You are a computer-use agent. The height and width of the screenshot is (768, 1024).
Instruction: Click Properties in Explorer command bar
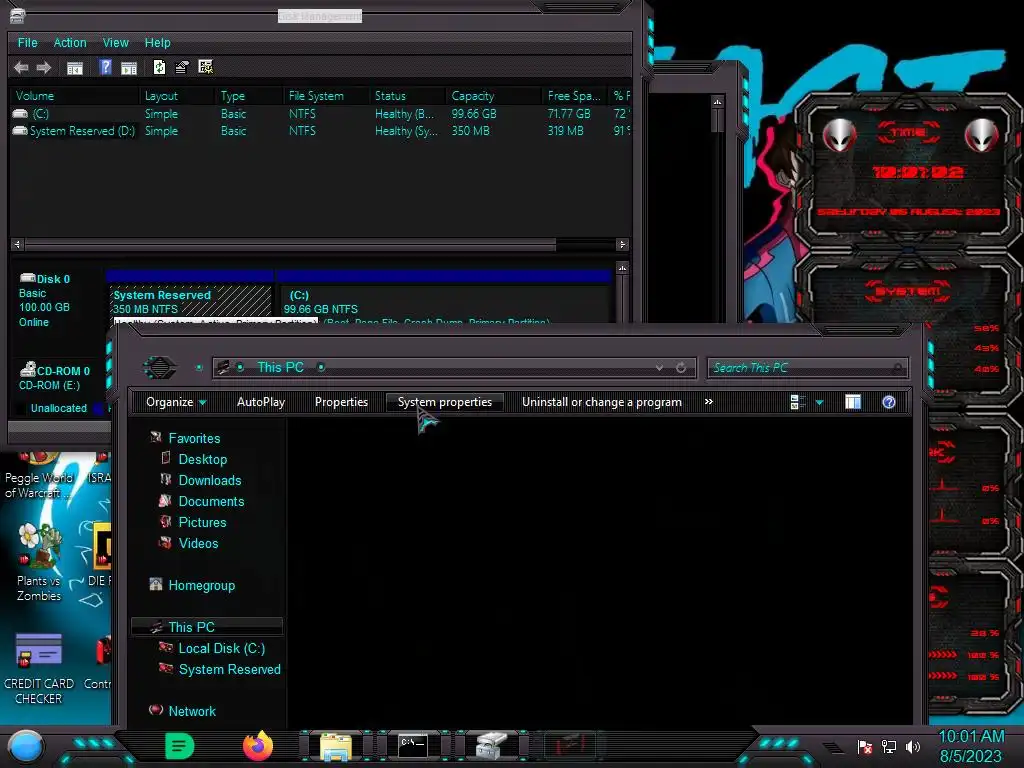point(341,402)
